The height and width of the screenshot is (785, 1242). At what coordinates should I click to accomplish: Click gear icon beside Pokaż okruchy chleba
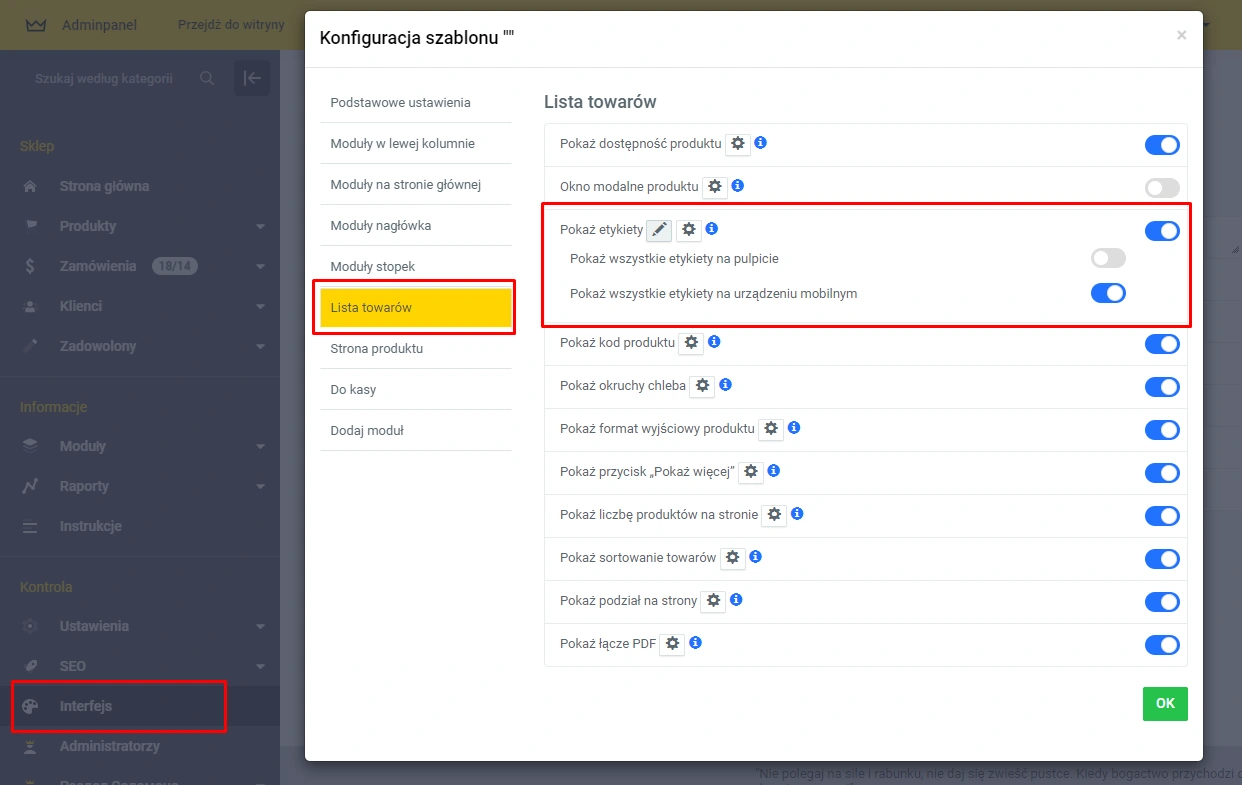tap(702, 385)
